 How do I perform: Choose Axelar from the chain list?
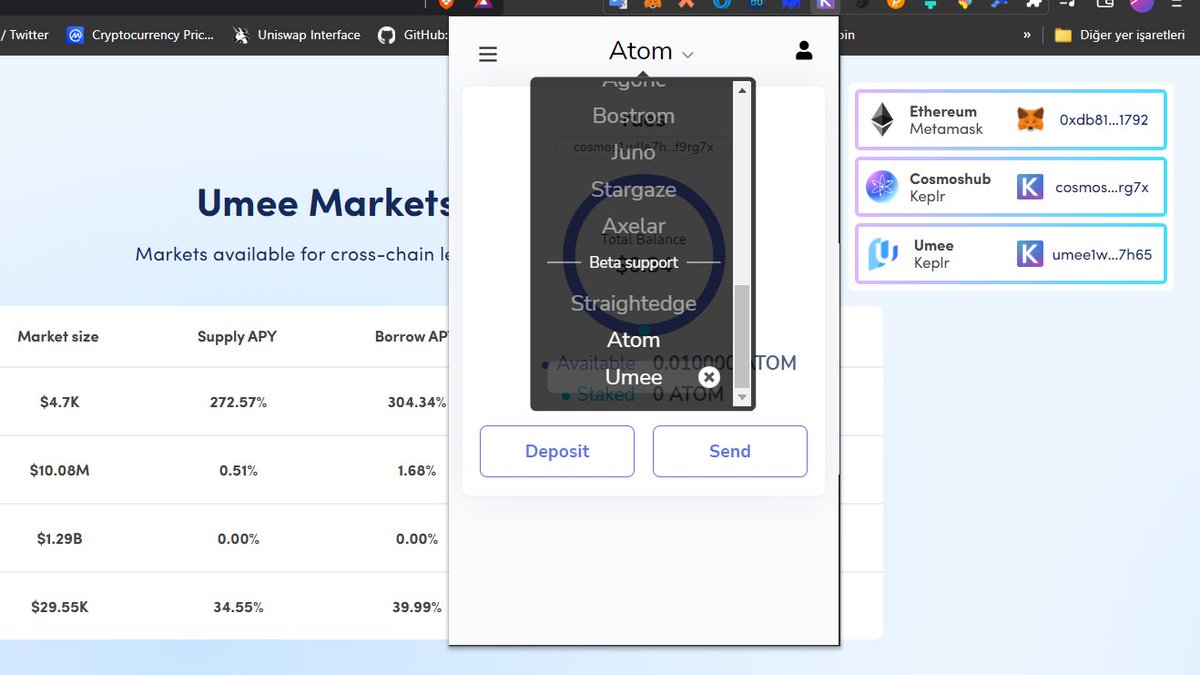pyautogui.click(x=633, y=226)
